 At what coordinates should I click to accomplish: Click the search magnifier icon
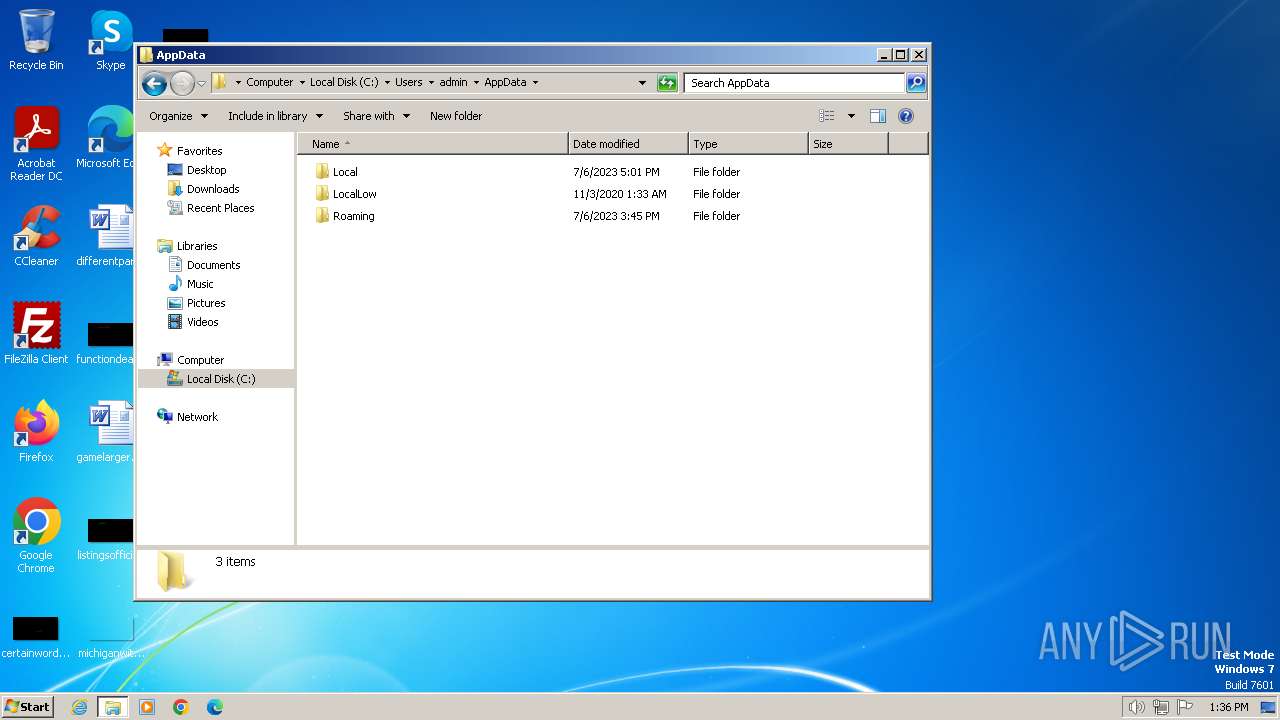pyautogui.click(x=916, y=83)
